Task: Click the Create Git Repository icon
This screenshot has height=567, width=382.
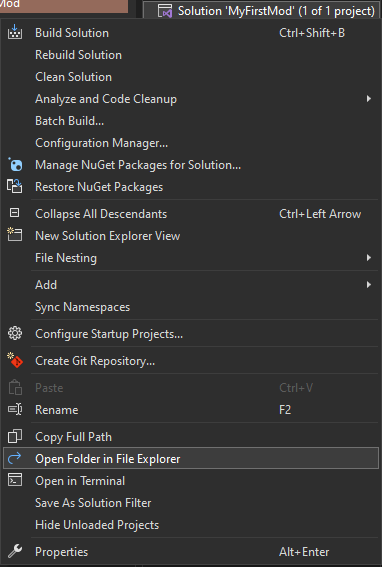Action: coord(15,360)
